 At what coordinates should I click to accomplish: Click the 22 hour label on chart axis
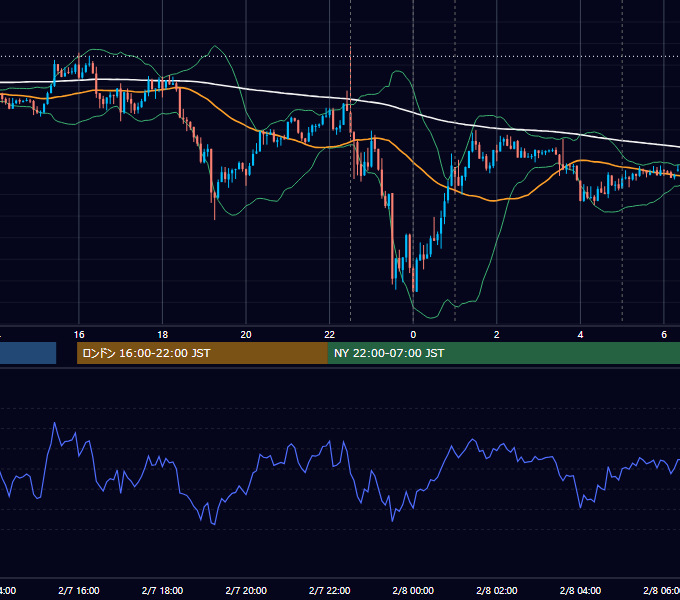pyautogui.click(x=330, y=335)
